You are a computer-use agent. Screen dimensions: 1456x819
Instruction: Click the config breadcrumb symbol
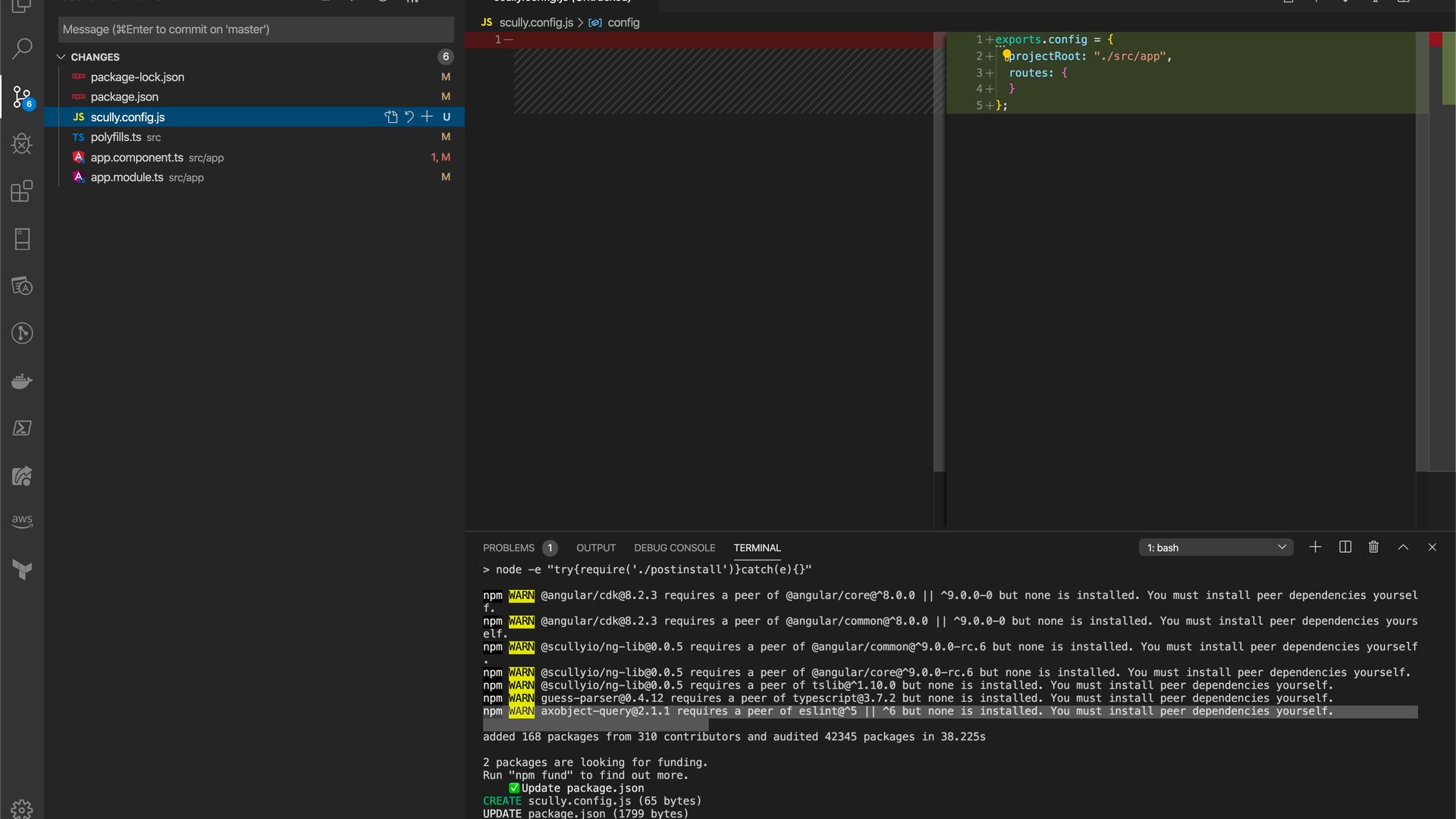pos(623,23)
